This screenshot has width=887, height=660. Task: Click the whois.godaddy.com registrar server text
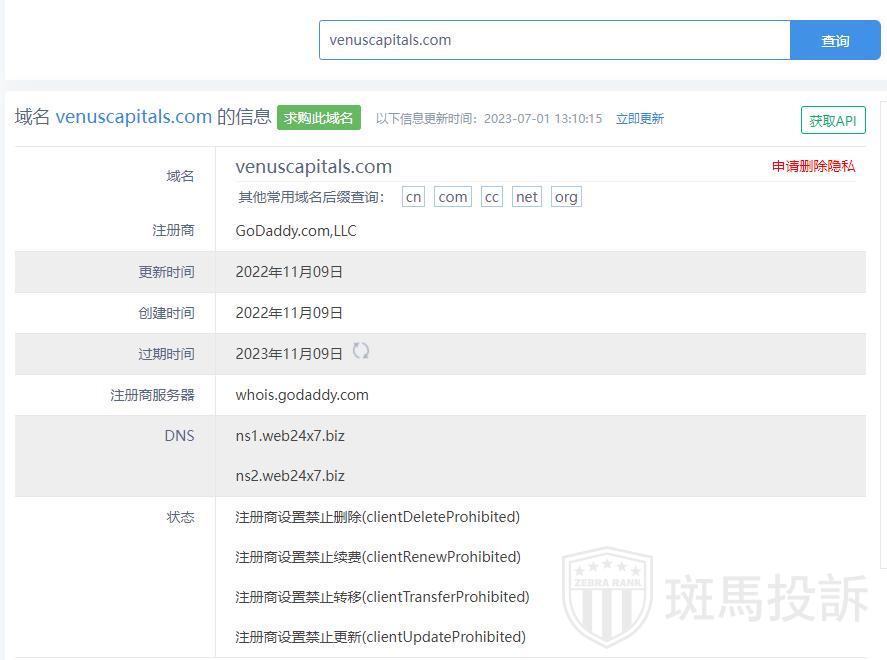pyautogui.click(x=302, y=395)
